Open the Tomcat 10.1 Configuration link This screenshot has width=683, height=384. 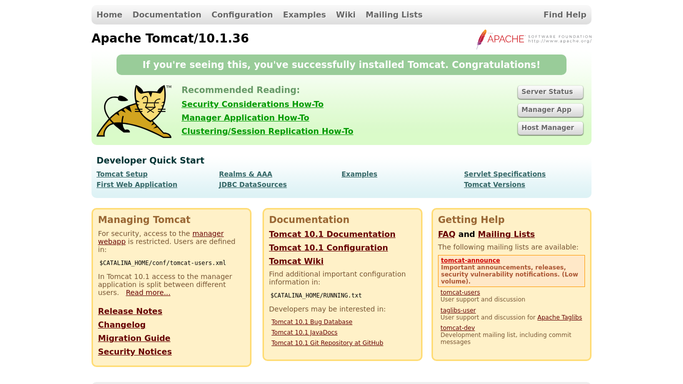click(x=328, y=248)
